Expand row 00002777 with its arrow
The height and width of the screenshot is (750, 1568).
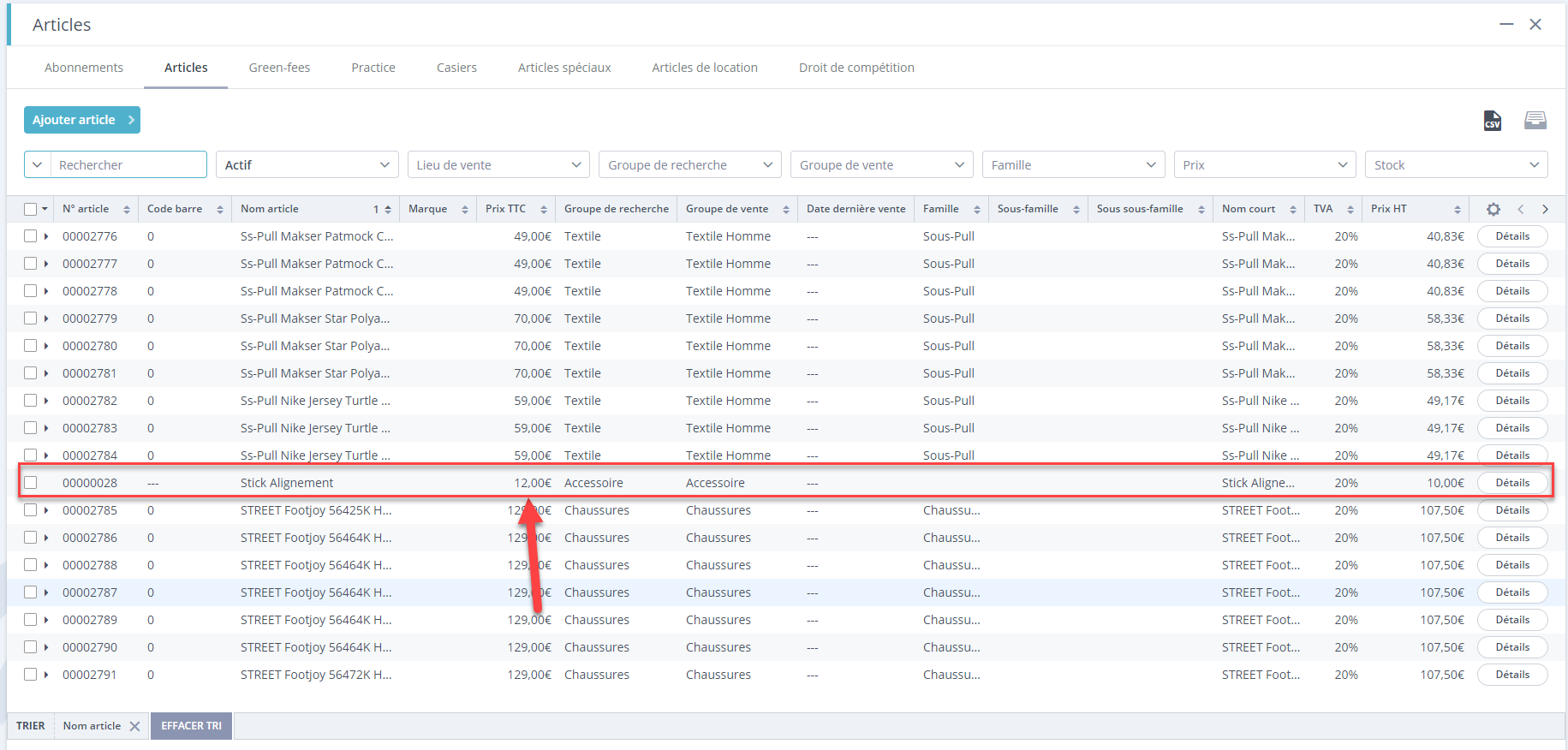click(x=46, y=264)
